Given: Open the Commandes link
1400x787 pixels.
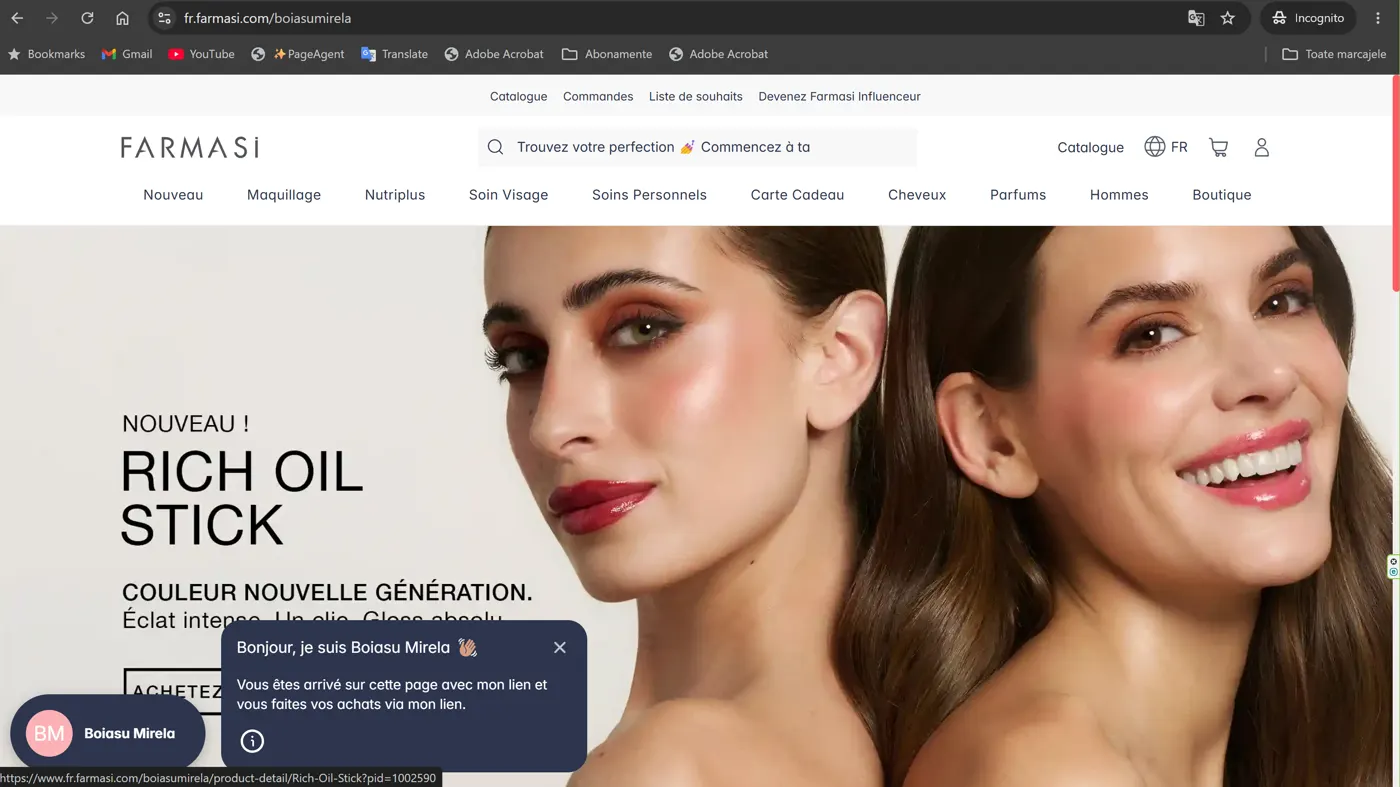Looking at the screenshot, I should [x=598, y=96].
